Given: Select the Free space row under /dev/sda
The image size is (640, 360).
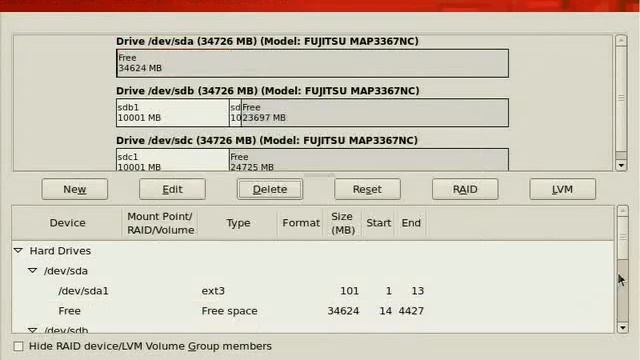Looking at the screenshot, I should [x=313, y=311].
